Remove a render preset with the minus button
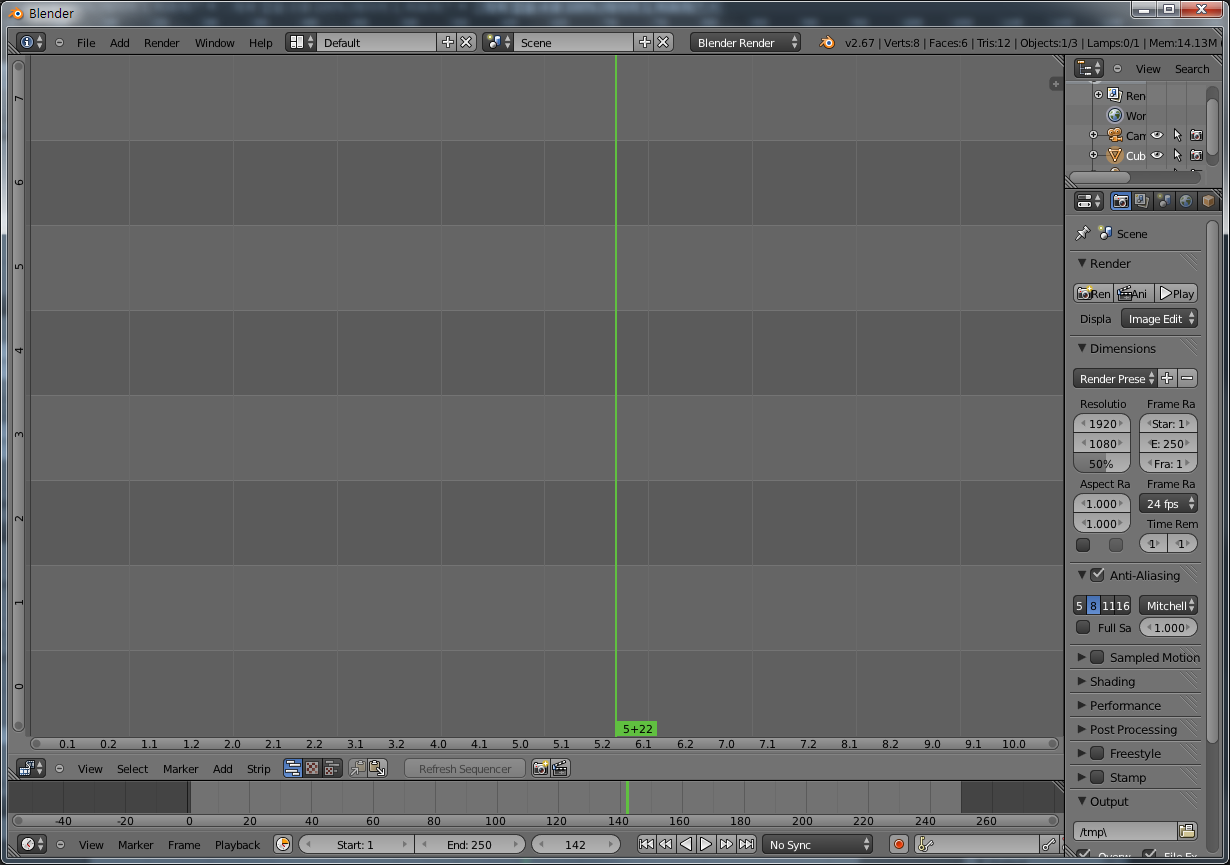 click(1187, 379)
